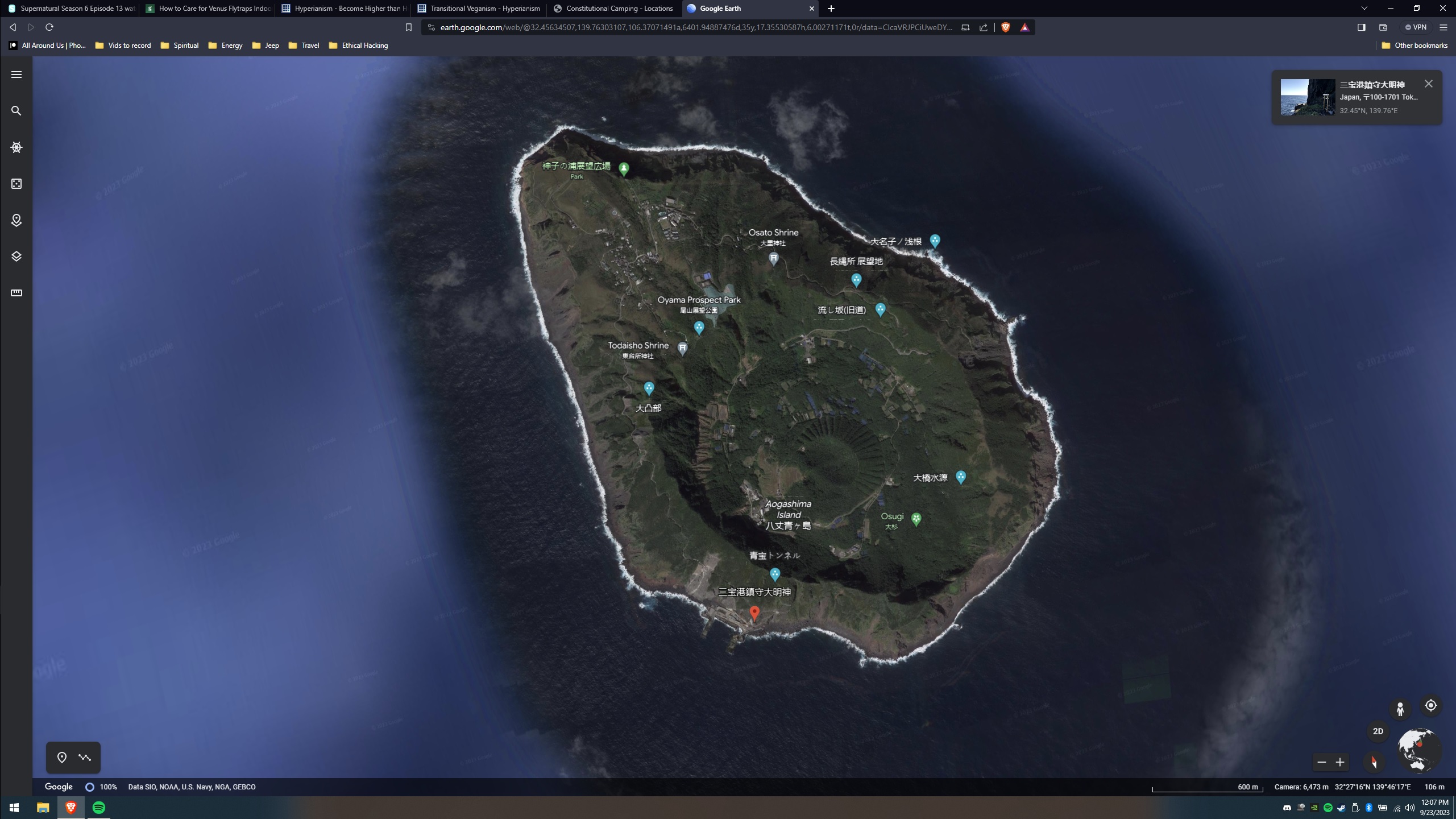Open the tab list dropdown chevron
1456x819 pixels.
(1364, 9)
